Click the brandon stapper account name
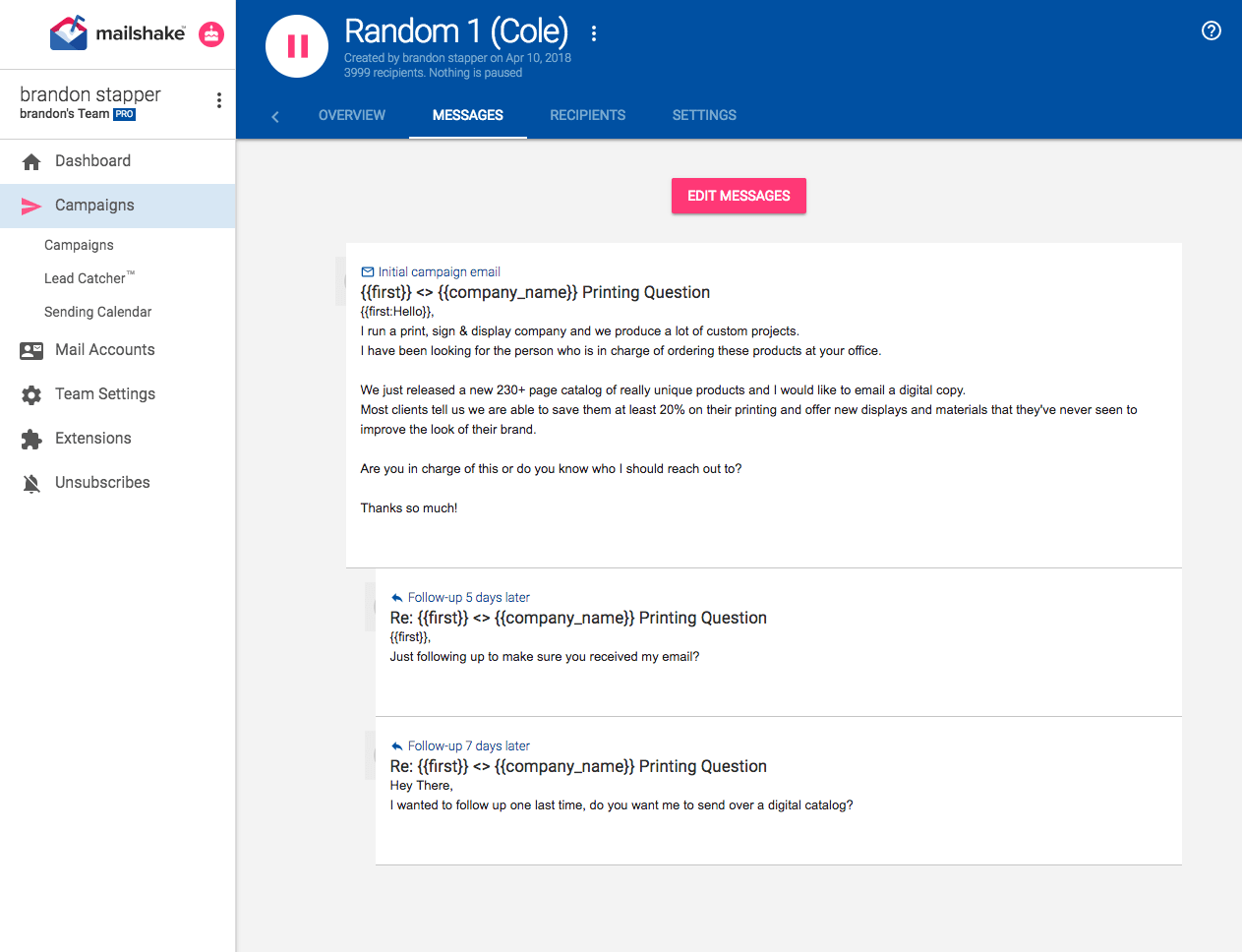Viewport: 1242px width, 952px height. [90, 94]
